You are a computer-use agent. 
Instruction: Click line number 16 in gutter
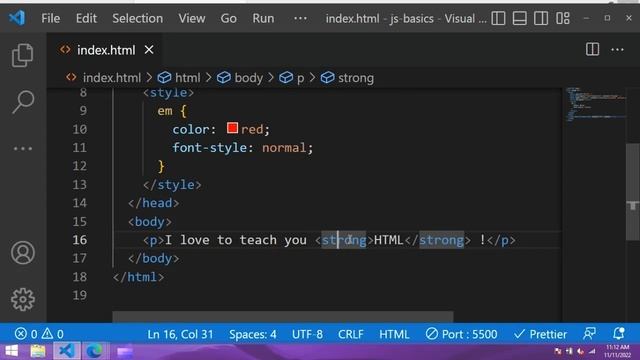[x=80, y=240]
